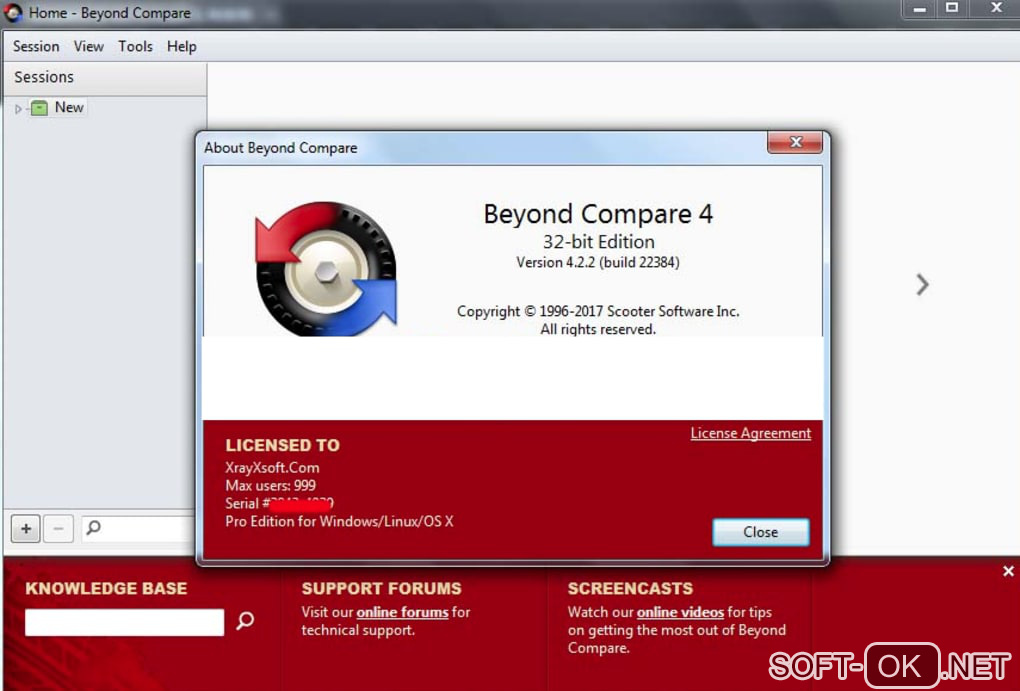
Task: Click the 'KNOWLEDGE BASE' heading
Action: [x=106, y=589]
